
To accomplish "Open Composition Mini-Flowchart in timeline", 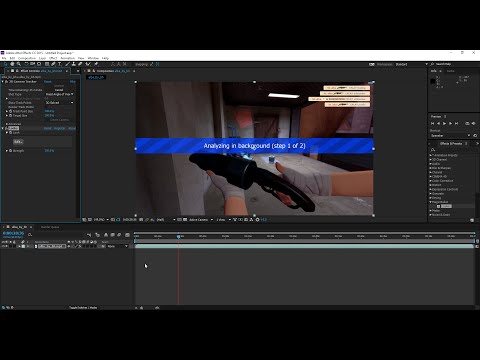I will 89,235.
